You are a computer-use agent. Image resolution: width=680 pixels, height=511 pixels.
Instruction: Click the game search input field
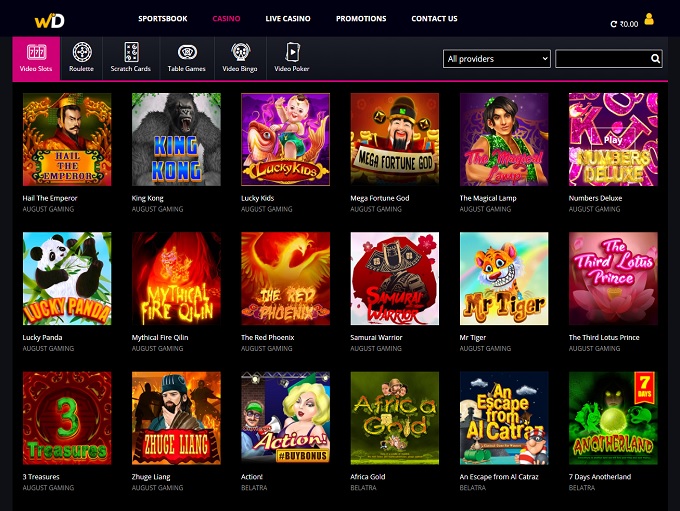tap(602, 59)
